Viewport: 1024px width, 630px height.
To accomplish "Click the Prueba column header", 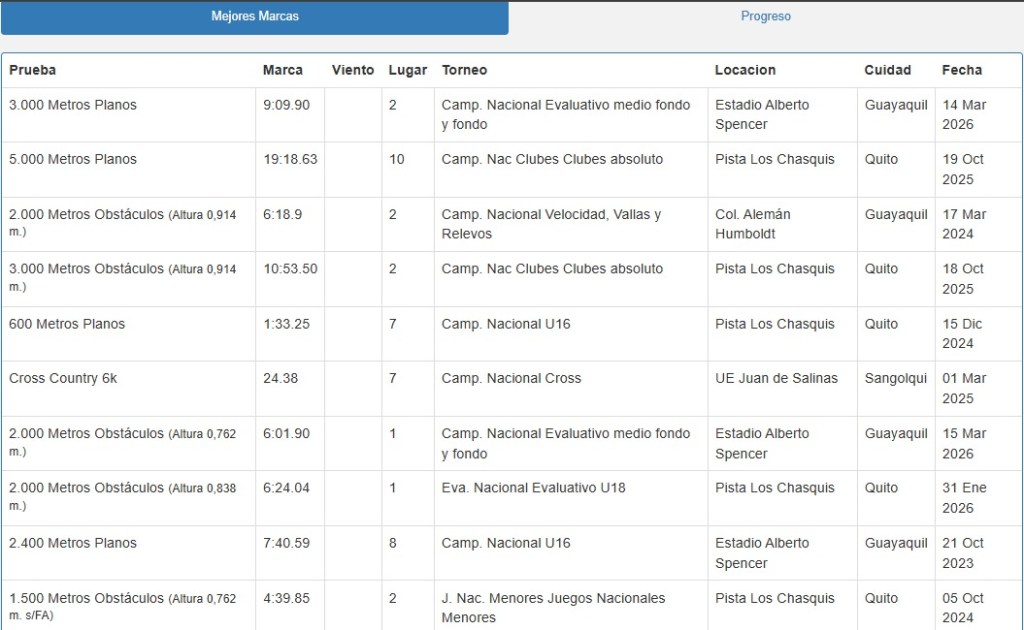I will click(33, 70).
